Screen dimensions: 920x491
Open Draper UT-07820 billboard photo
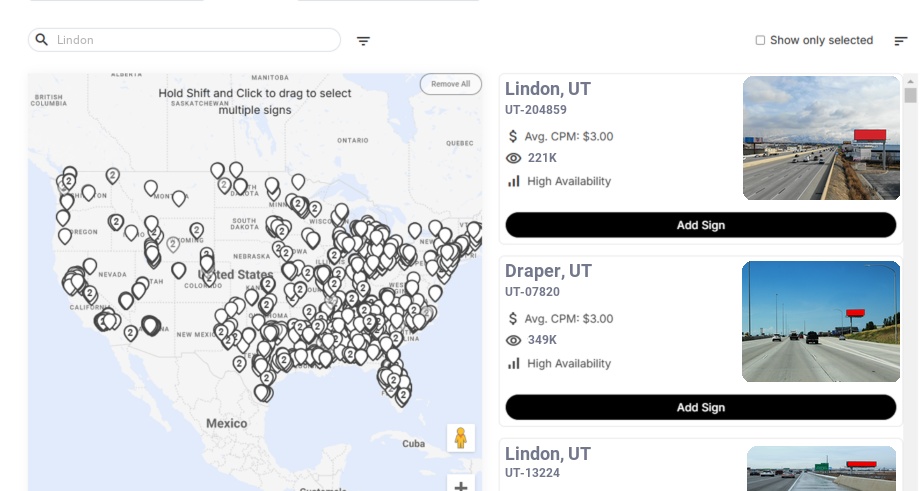tap(820, 321)
